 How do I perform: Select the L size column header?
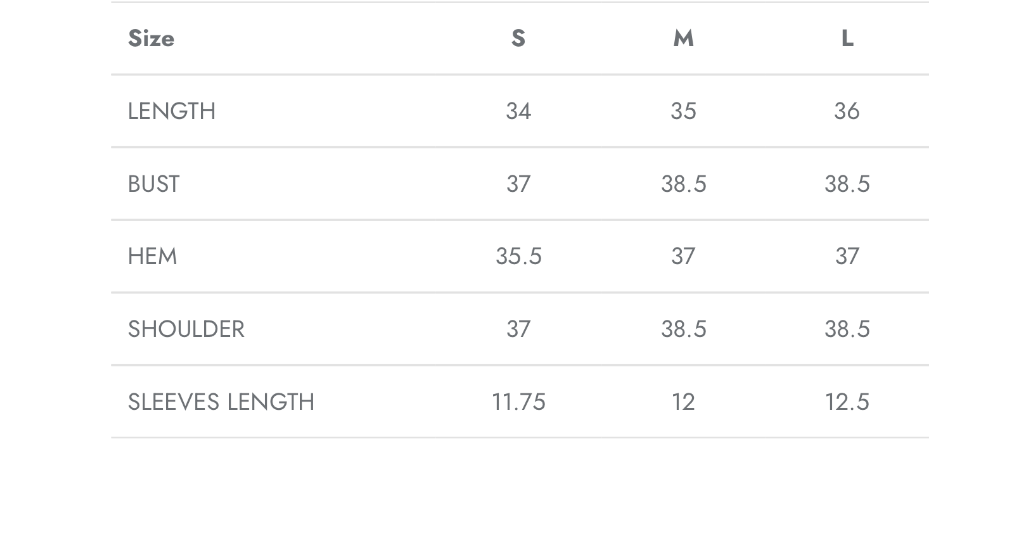[847, 38]
